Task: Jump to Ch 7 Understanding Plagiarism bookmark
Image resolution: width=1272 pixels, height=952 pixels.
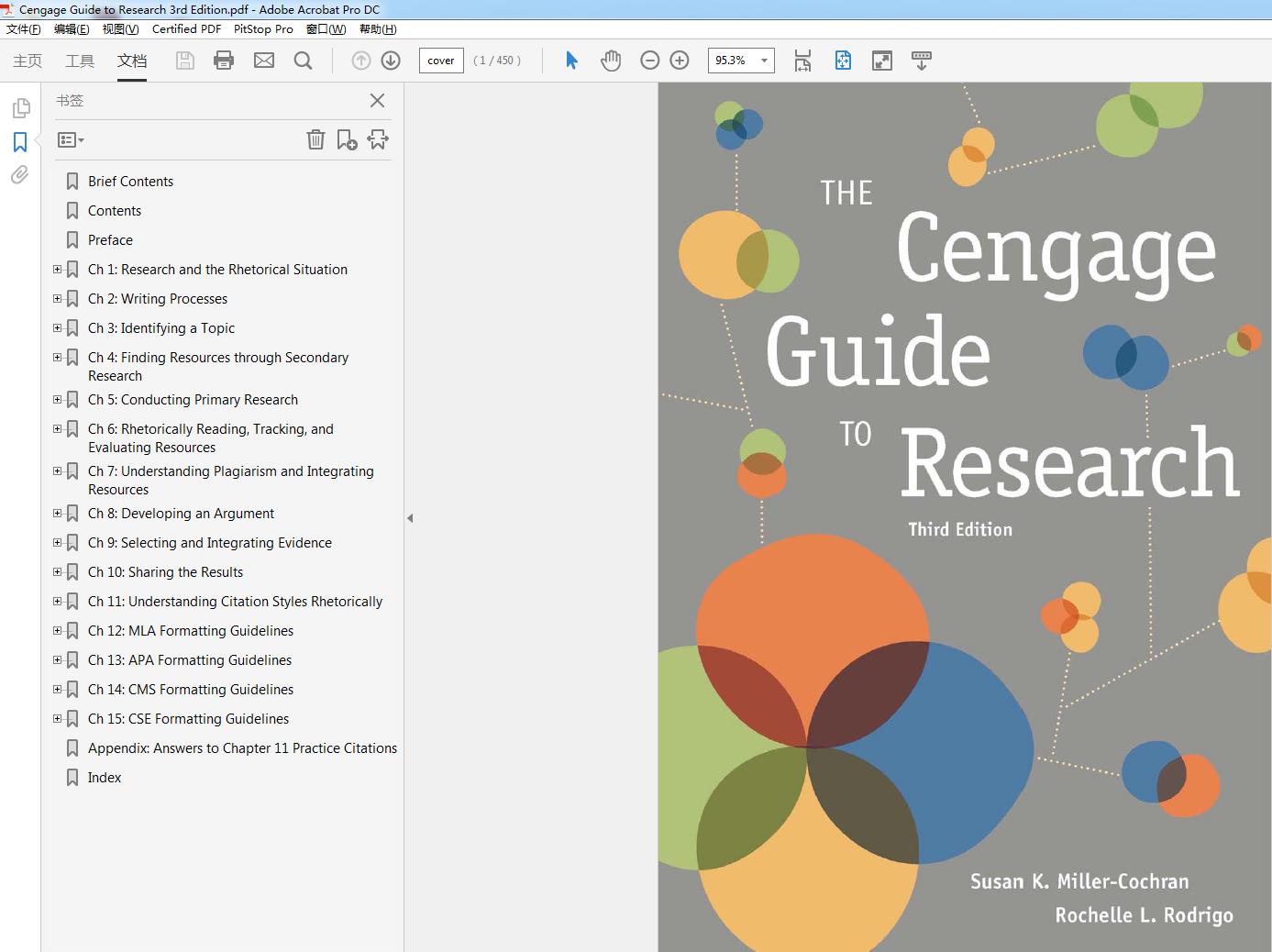Action: [231, 481]
